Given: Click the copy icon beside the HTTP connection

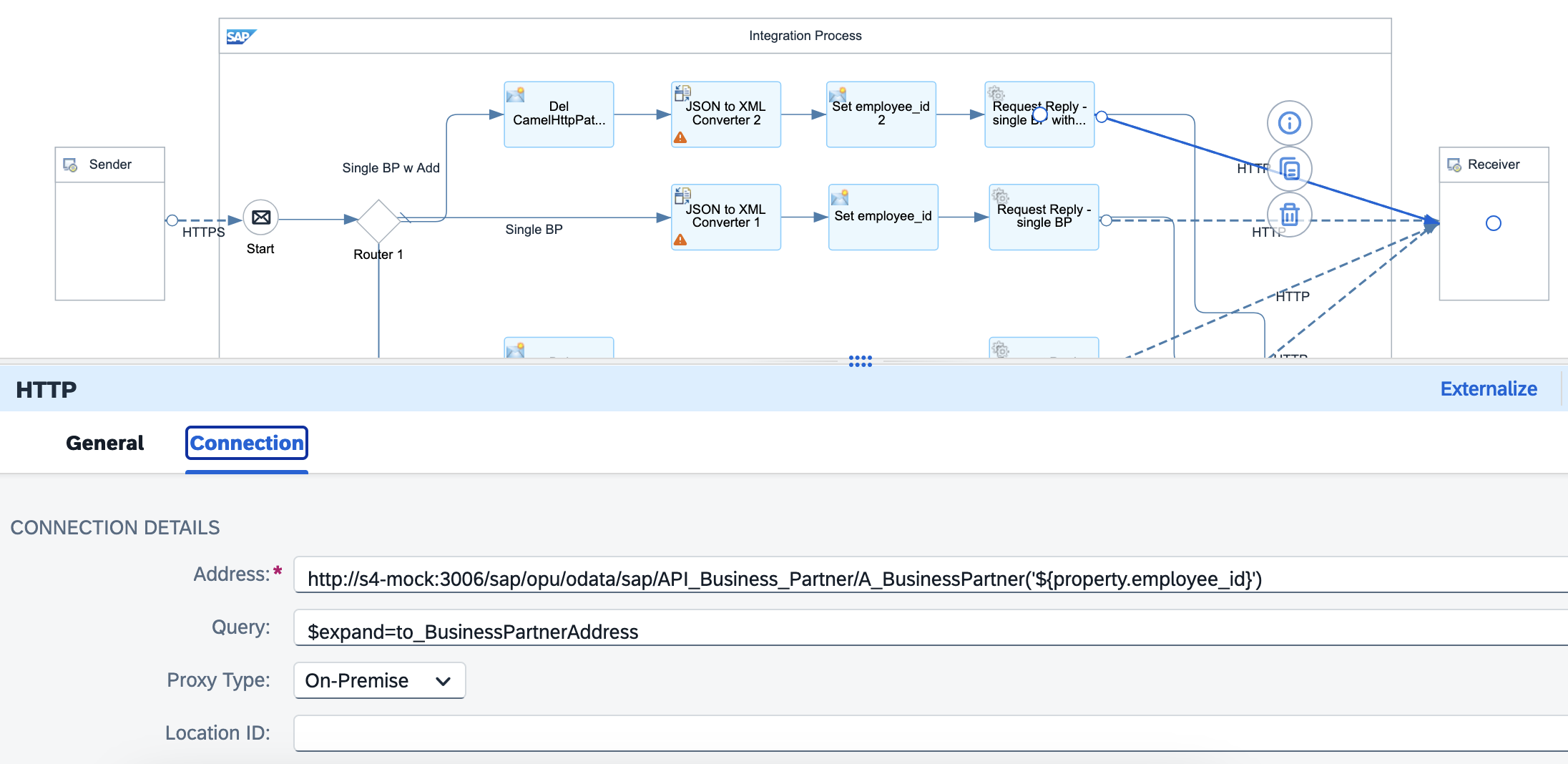Looking at the screenshot, I should click(1289, 170).
